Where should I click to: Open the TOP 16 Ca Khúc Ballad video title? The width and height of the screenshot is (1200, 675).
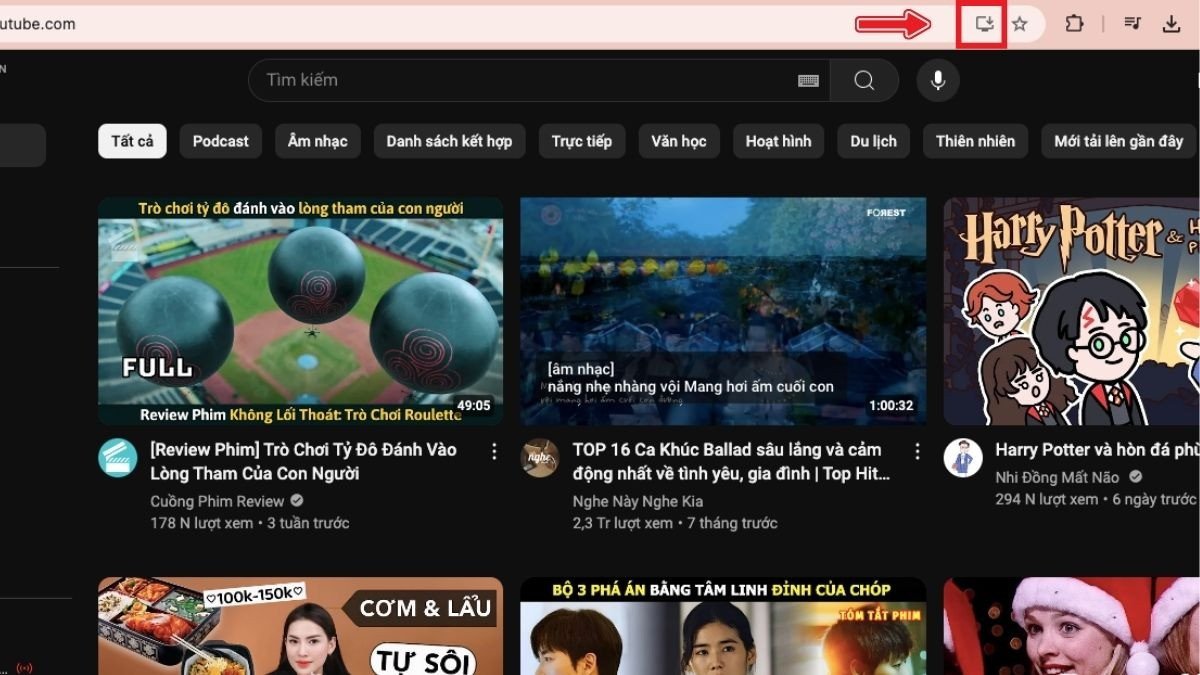(728, 461)
